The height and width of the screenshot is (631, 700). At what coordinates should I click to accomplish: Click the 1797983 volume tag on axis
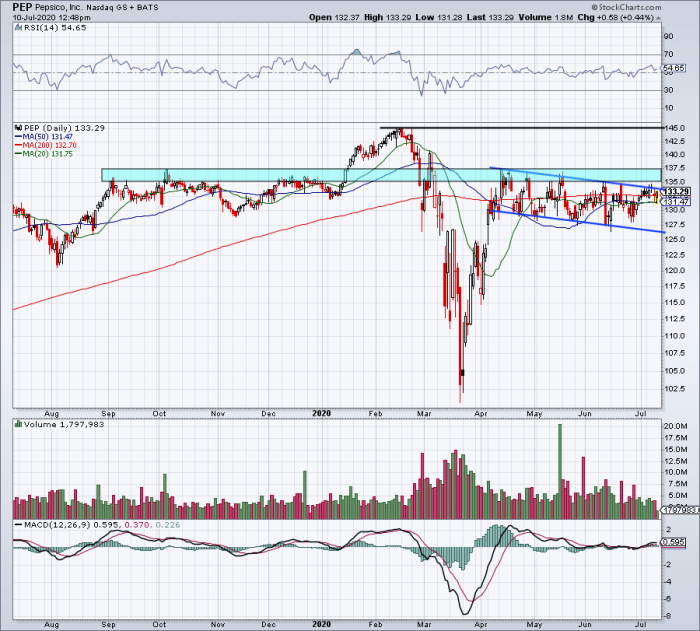[x=679, y=510]
